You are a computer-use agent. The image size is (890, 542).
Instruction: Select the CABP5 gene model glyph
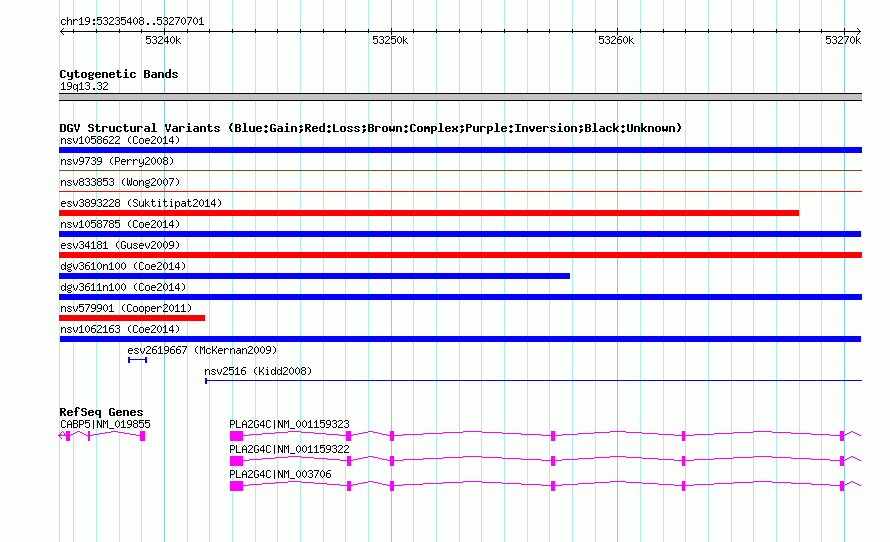(x=102, y=435)
